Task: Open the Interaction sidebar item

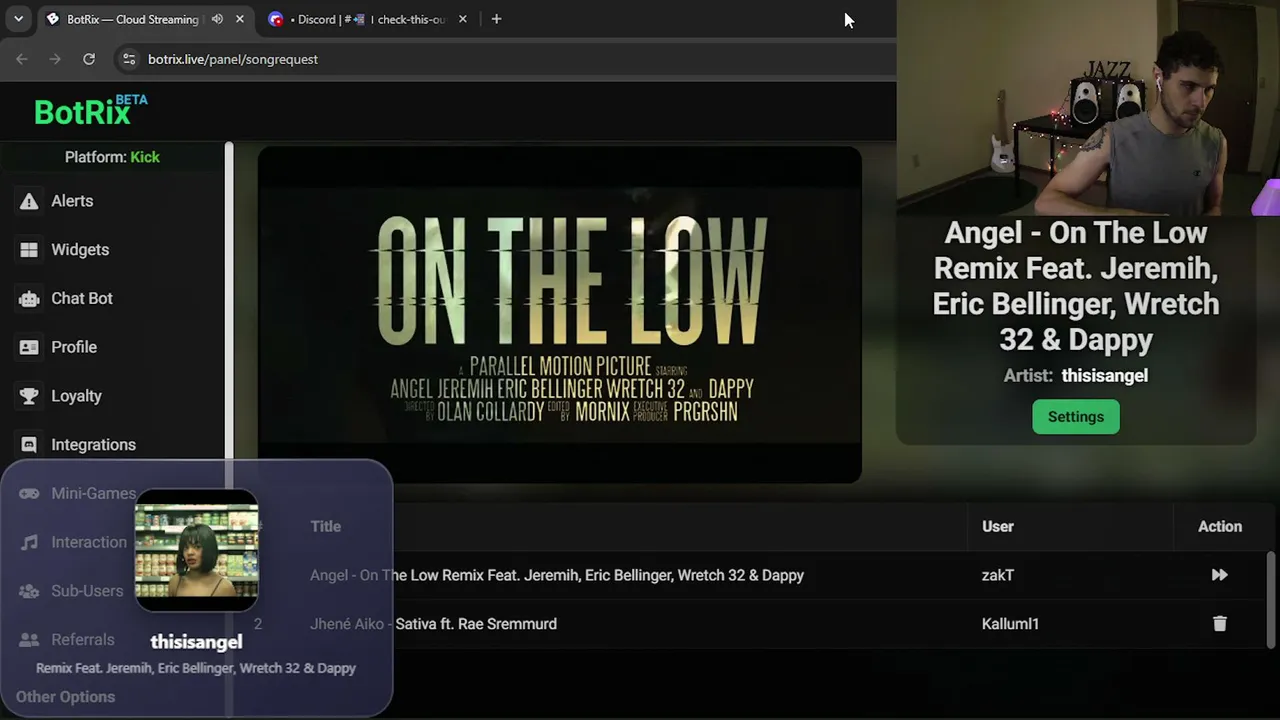Action: coord(89,542)
